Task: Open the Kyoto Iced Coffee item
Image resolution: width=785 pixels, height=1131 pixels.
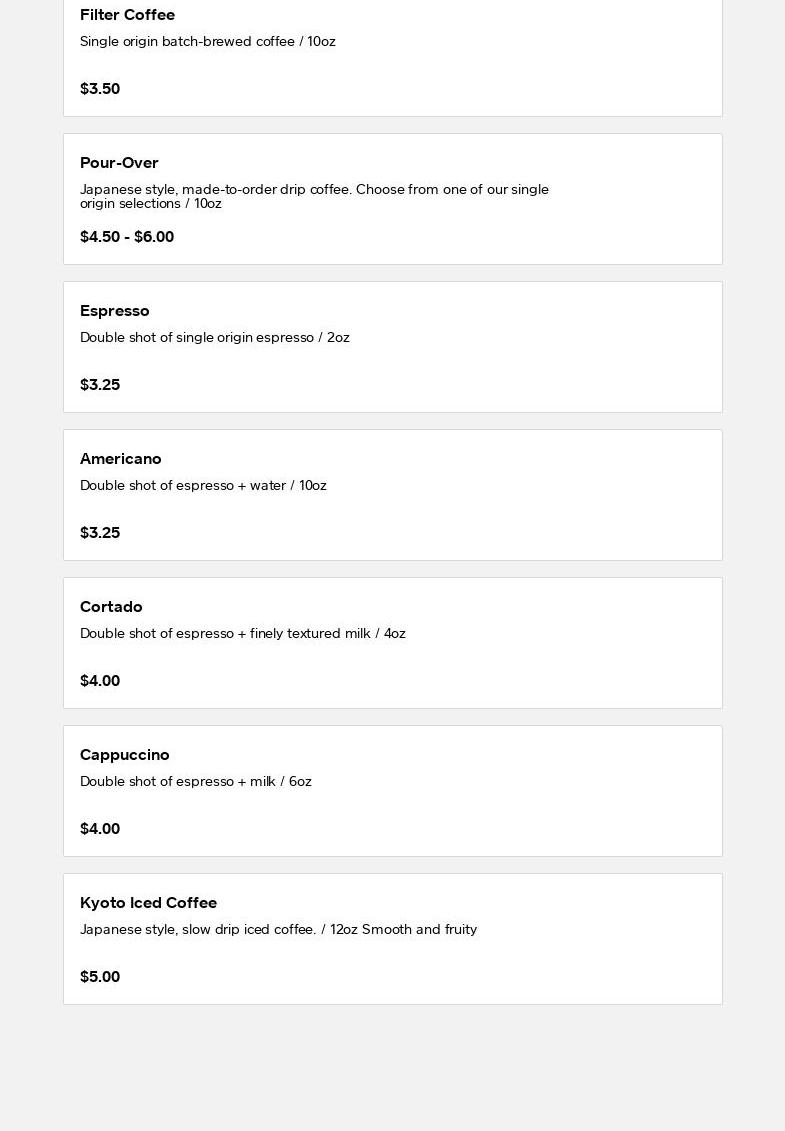Action: click(148, 903)
